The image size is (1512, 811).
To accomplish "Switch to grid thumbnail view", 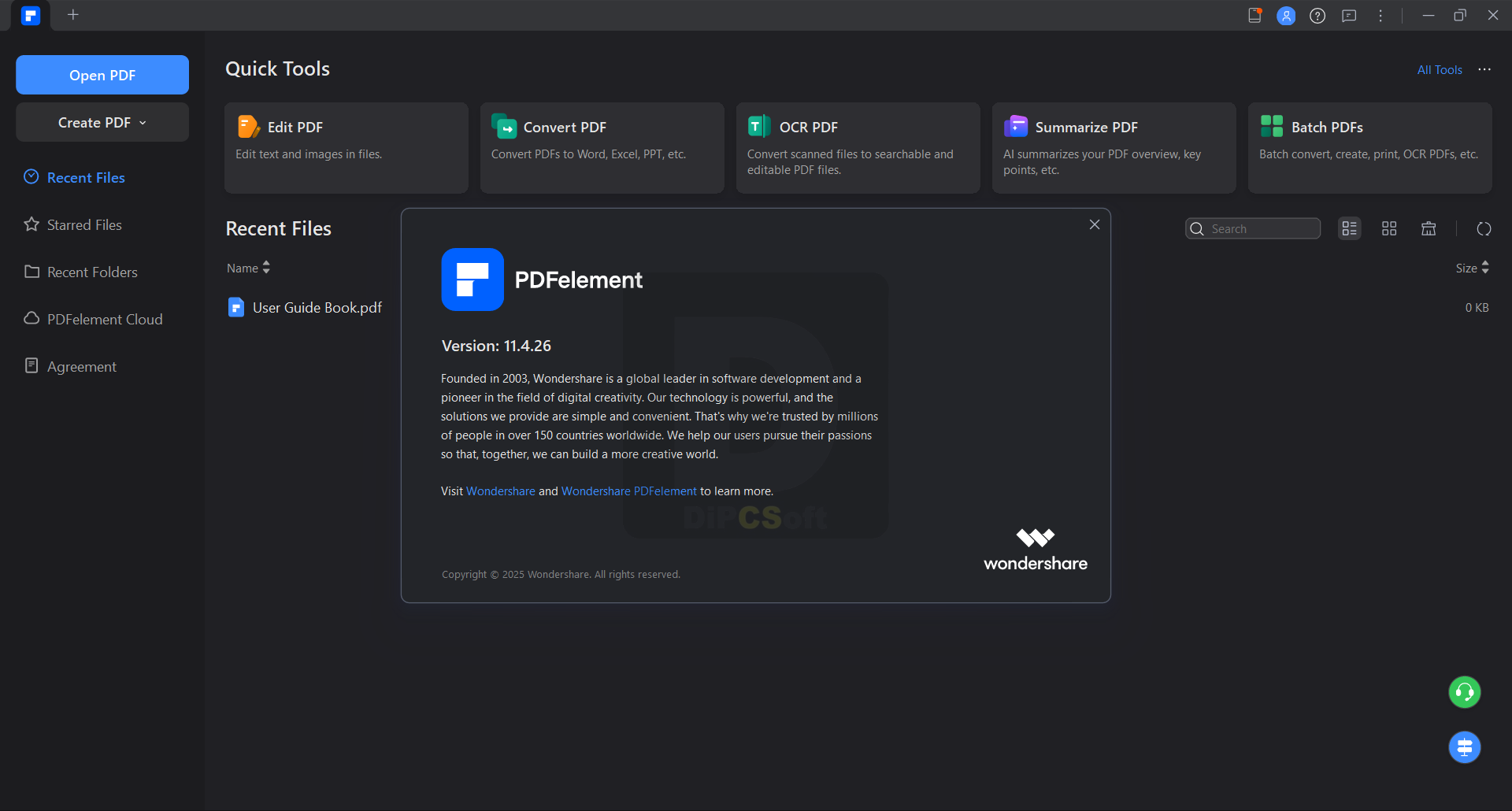I will click(1389, 228).
